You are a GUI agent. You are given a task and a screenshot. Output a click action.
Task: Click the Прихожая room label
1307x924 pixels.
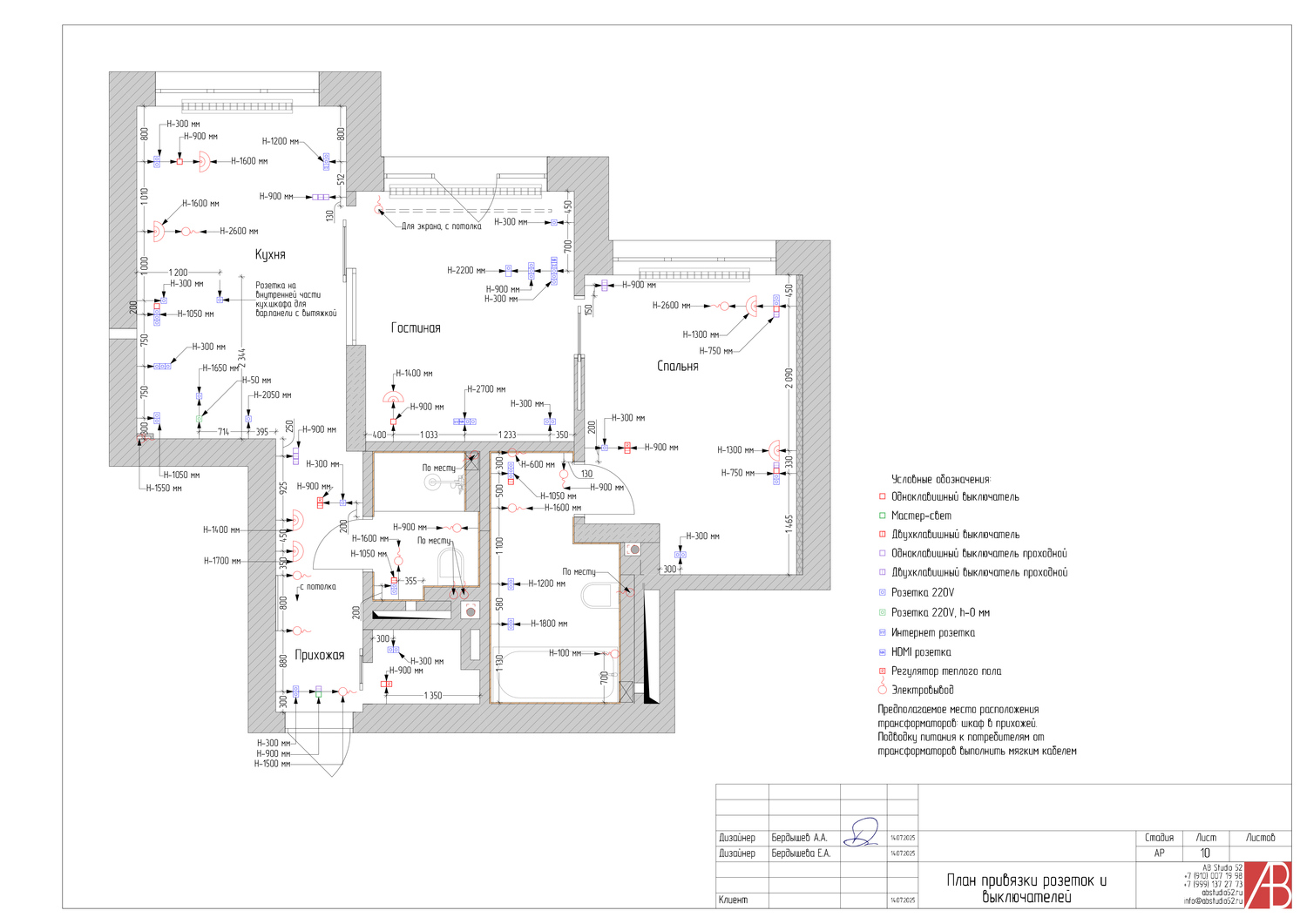tap(319, 655)
